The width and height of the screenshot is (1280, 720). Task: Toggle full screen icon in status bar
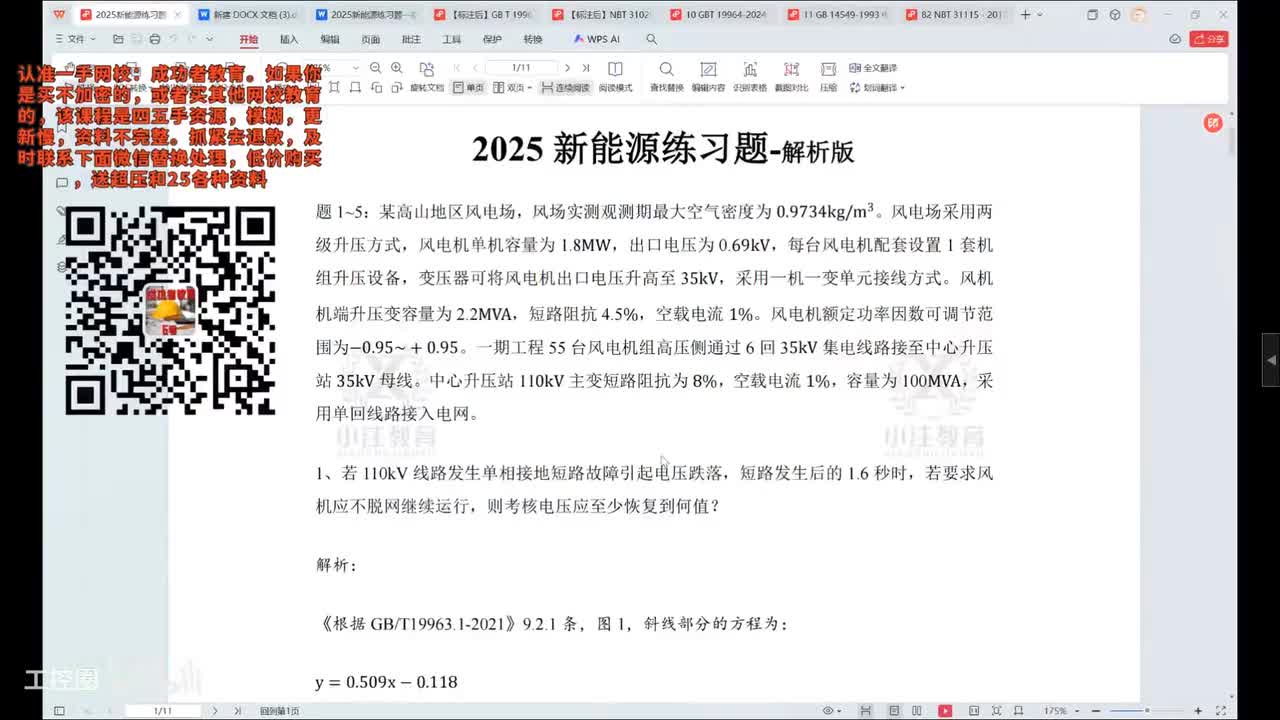1222,711
